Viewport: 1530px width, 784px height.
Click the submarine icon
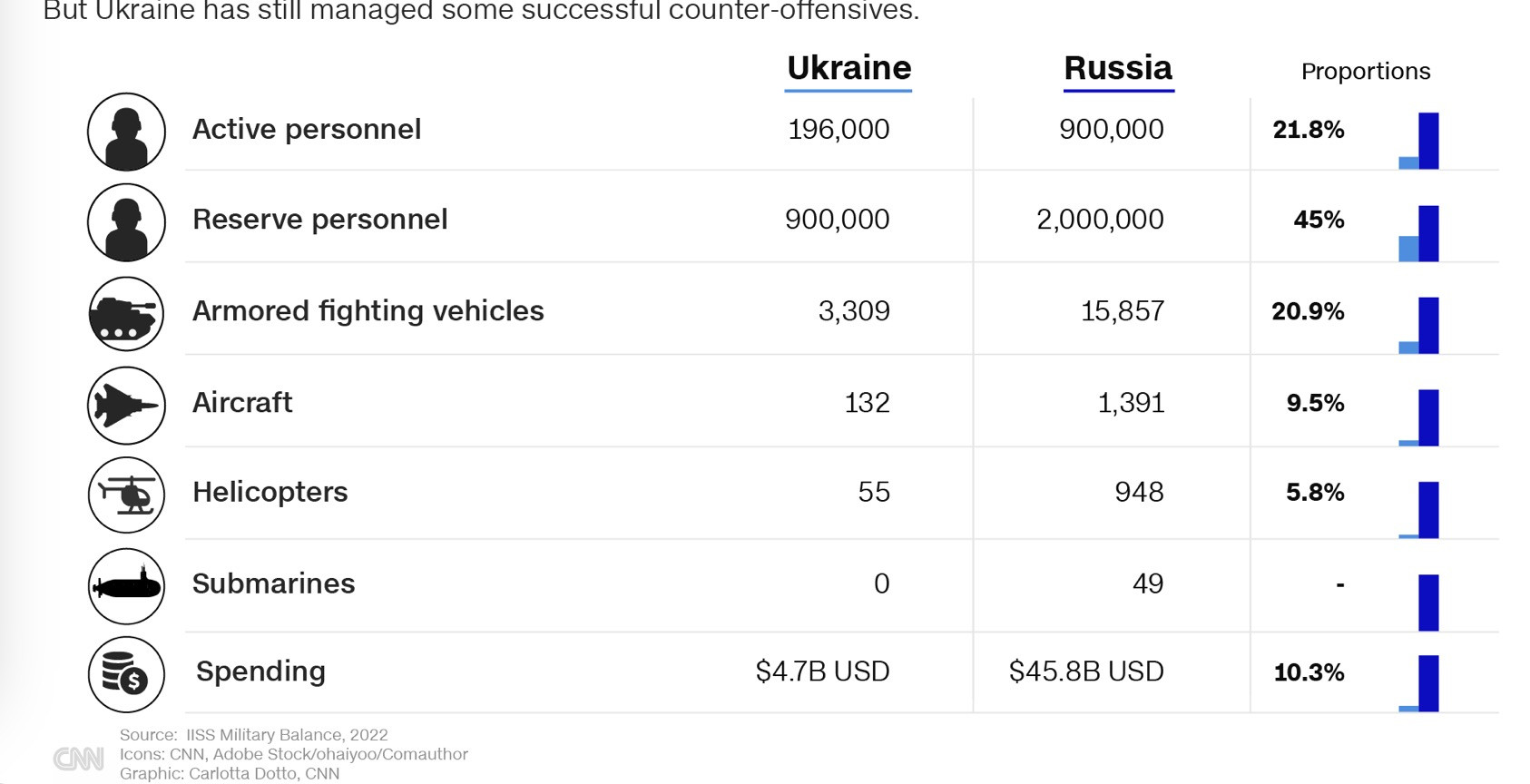coord(126,586)
